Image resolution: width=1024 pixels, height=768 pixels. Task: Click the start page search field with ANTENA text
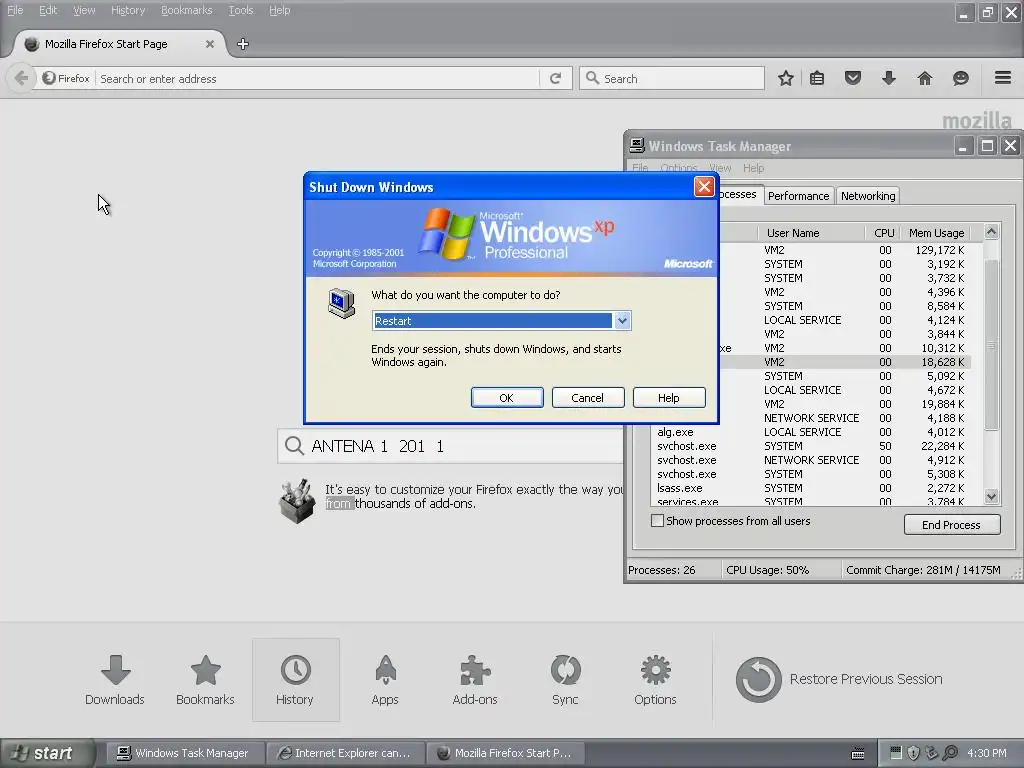tap(451, 446)
